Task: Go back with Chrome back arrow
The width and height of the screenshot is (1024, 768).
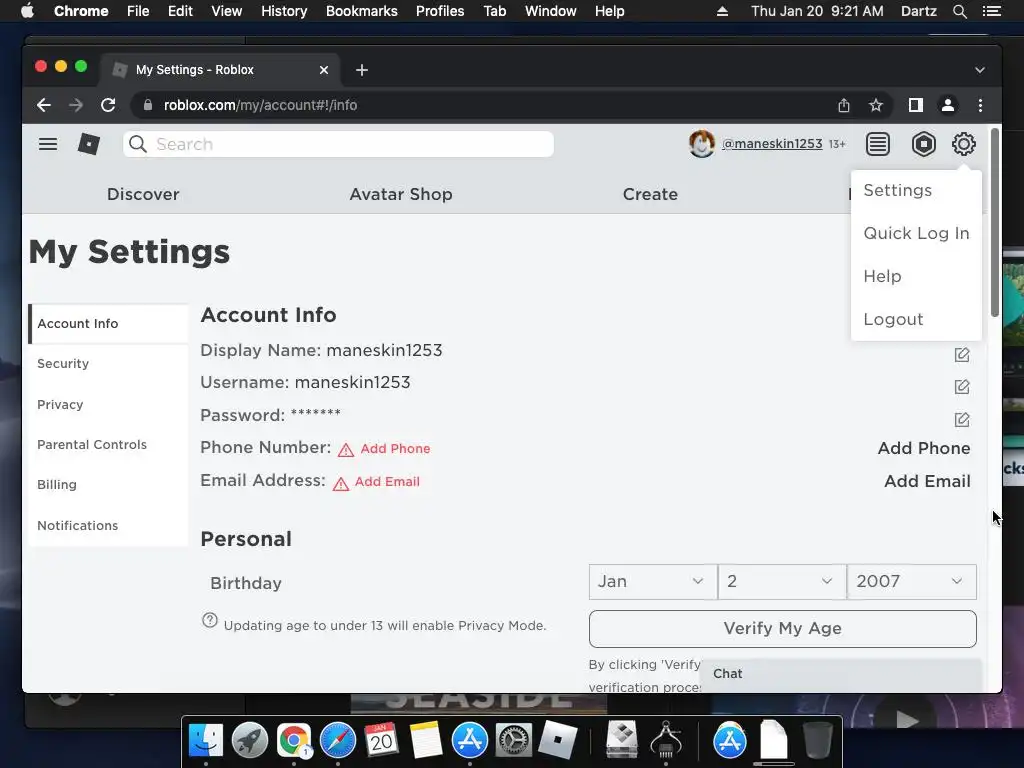Action: [44, 105]
